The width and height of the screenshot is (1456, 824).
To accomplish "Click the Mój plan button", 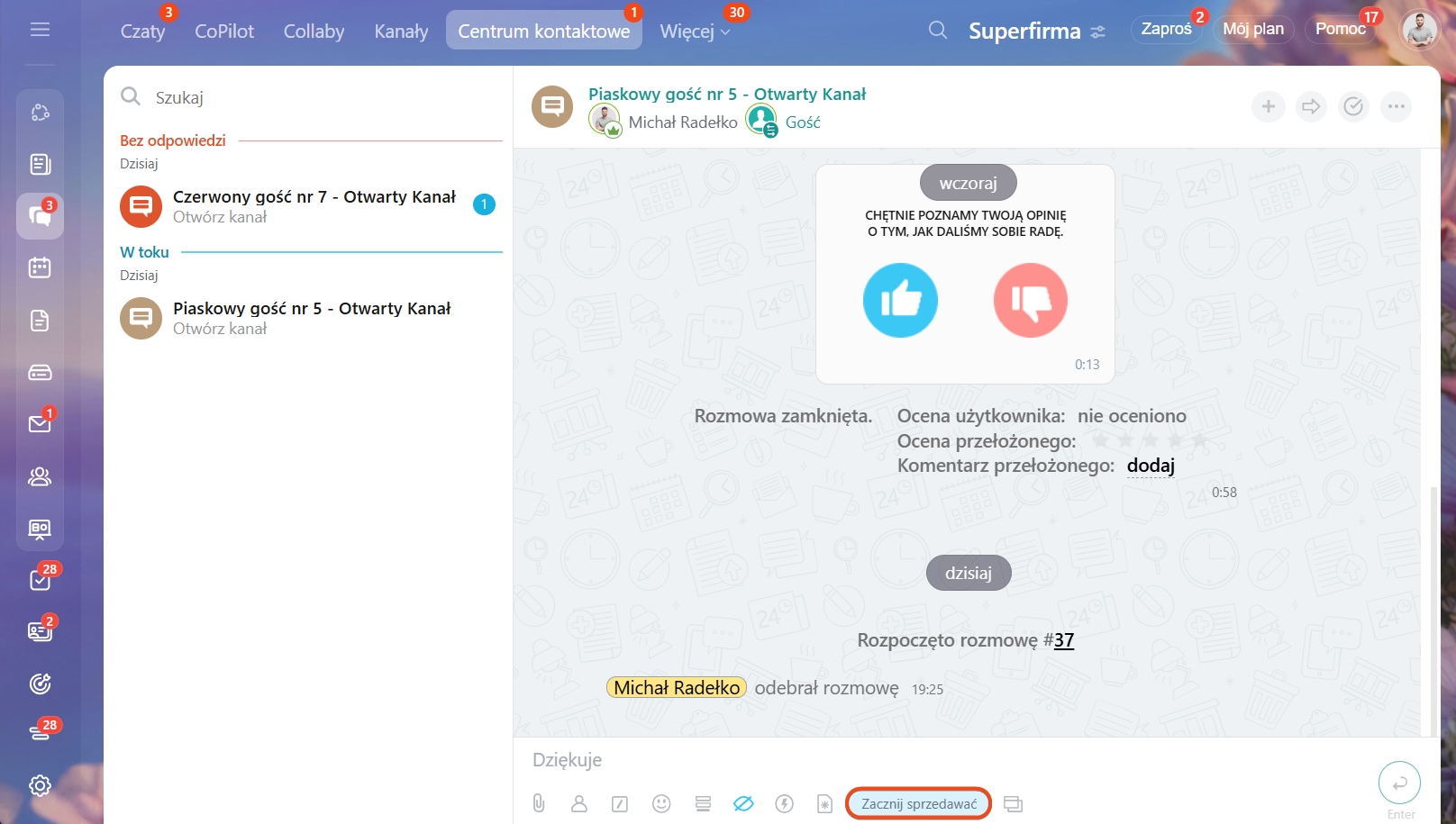I will click(1253, 29).
